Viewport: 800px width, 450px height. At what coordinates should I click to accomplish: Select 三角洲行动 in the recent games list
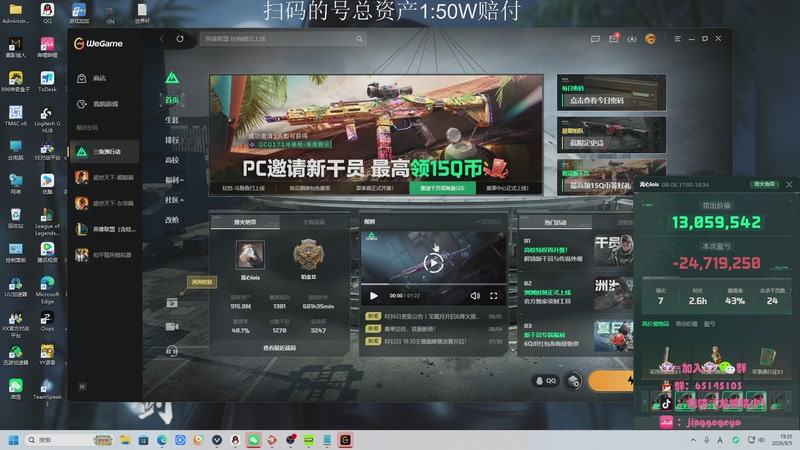pyautogui.click(x=105, y=152)
